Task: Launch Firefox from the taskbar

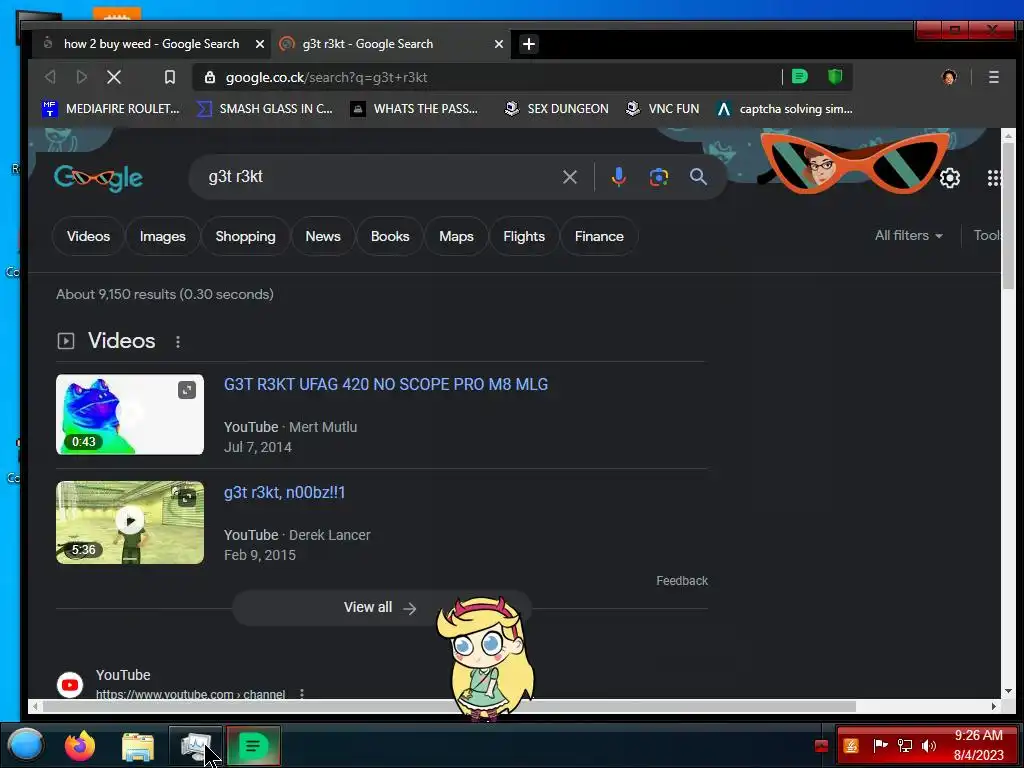Action: (80, 746)
